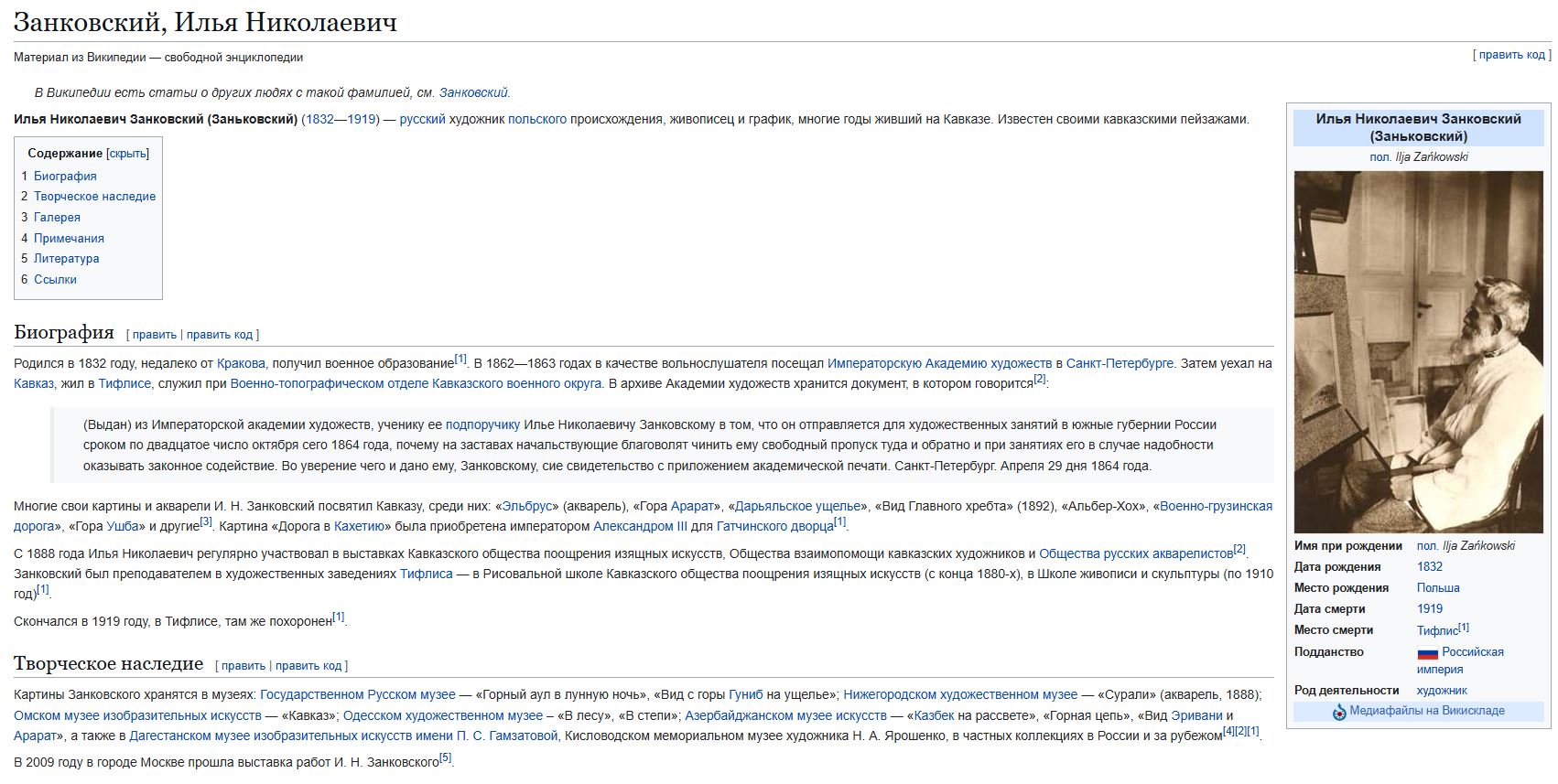Click footnote [4] after 'за рубежом'
The height and width of the screenshot is (784, 1558).
1229,731
